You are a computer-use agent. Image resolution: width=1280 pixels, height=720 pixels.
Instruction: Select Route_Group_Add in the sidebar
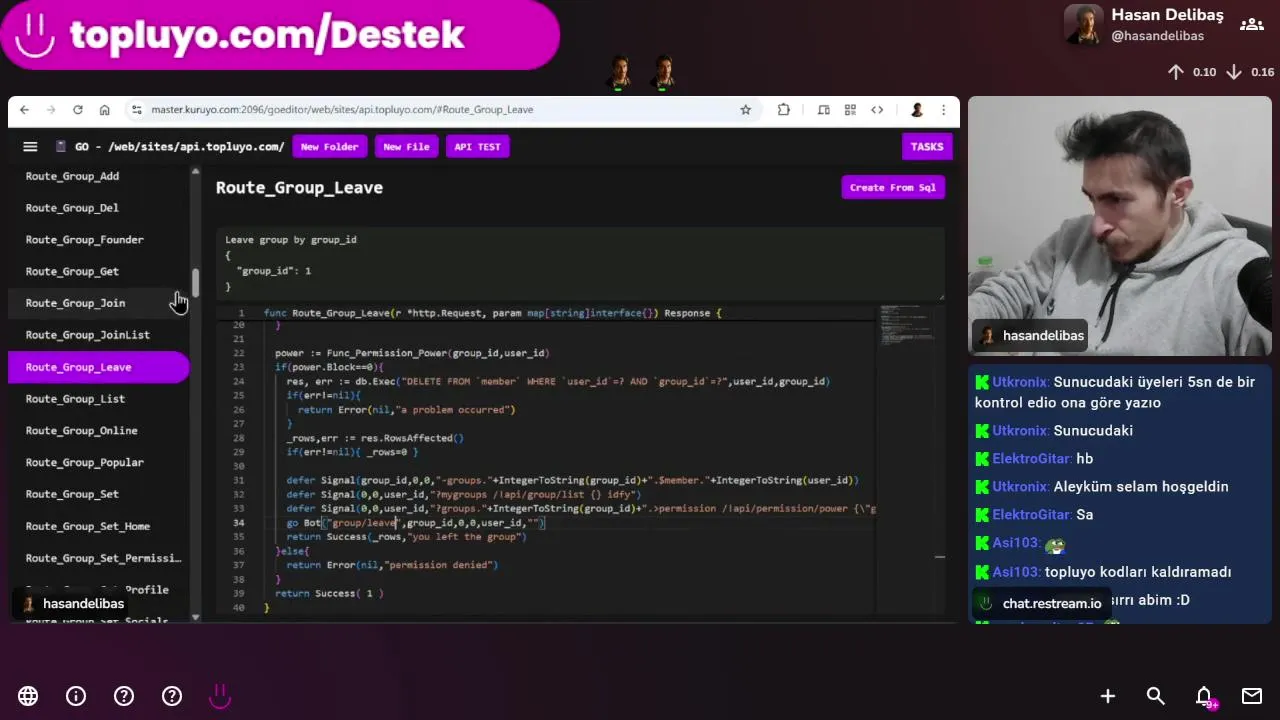coord(98,176)
